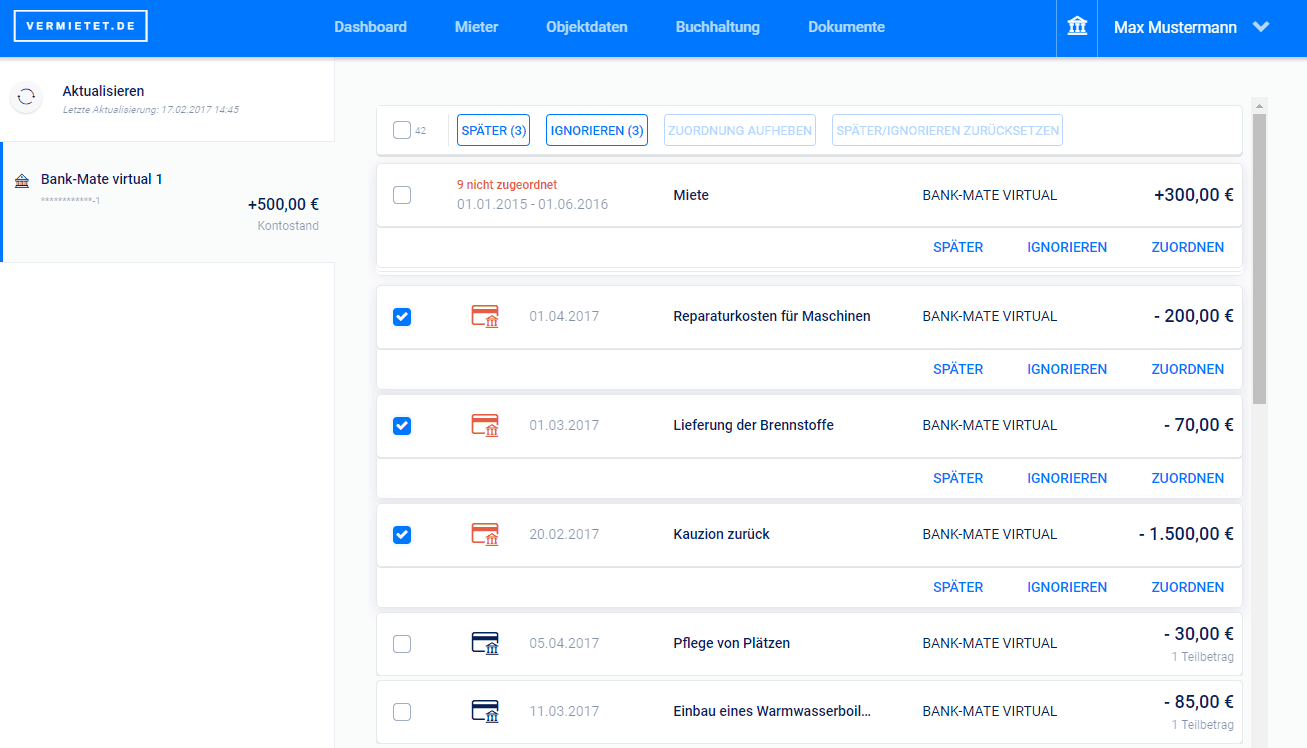The width and height of the screenshot is (1307, 748).
Task: Check the Einbau eines Warmwasserboiler checkbox
Action: point(402,712)
